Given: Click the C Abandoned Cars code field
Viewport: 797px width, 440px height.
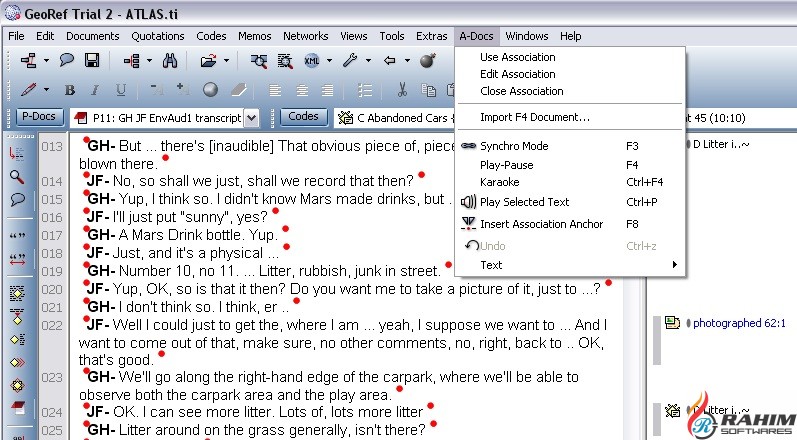Looking at the screenshot, I should [x=395, y=118].
